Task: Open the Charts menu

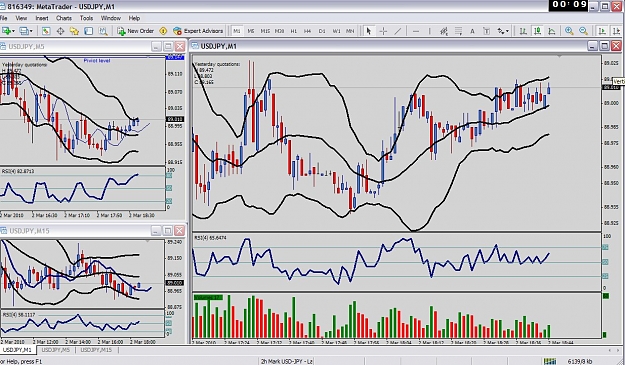Action: [64, 18]
